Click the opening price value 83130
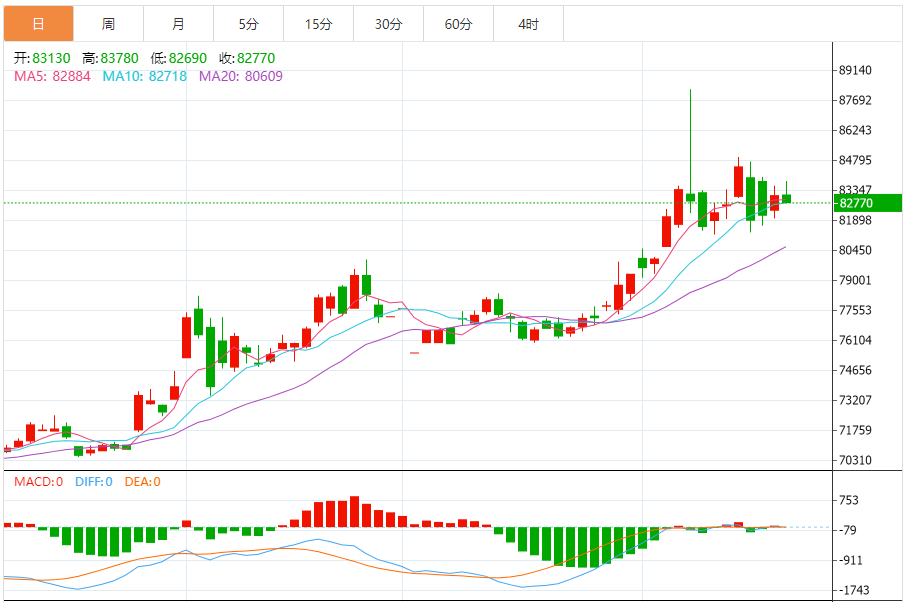The image size is (907, 602). (x=52, y=59)
